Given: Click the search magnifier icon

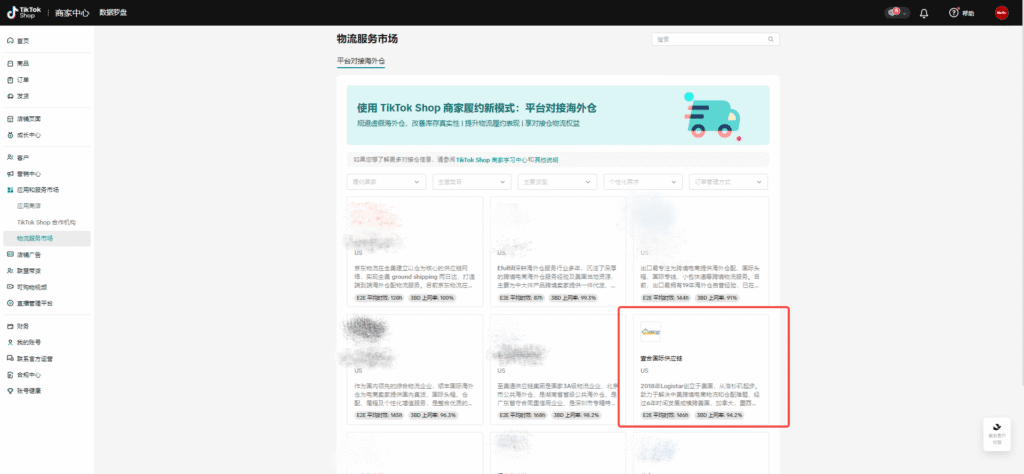Looking at the screenshot, I should pos(771,39).
